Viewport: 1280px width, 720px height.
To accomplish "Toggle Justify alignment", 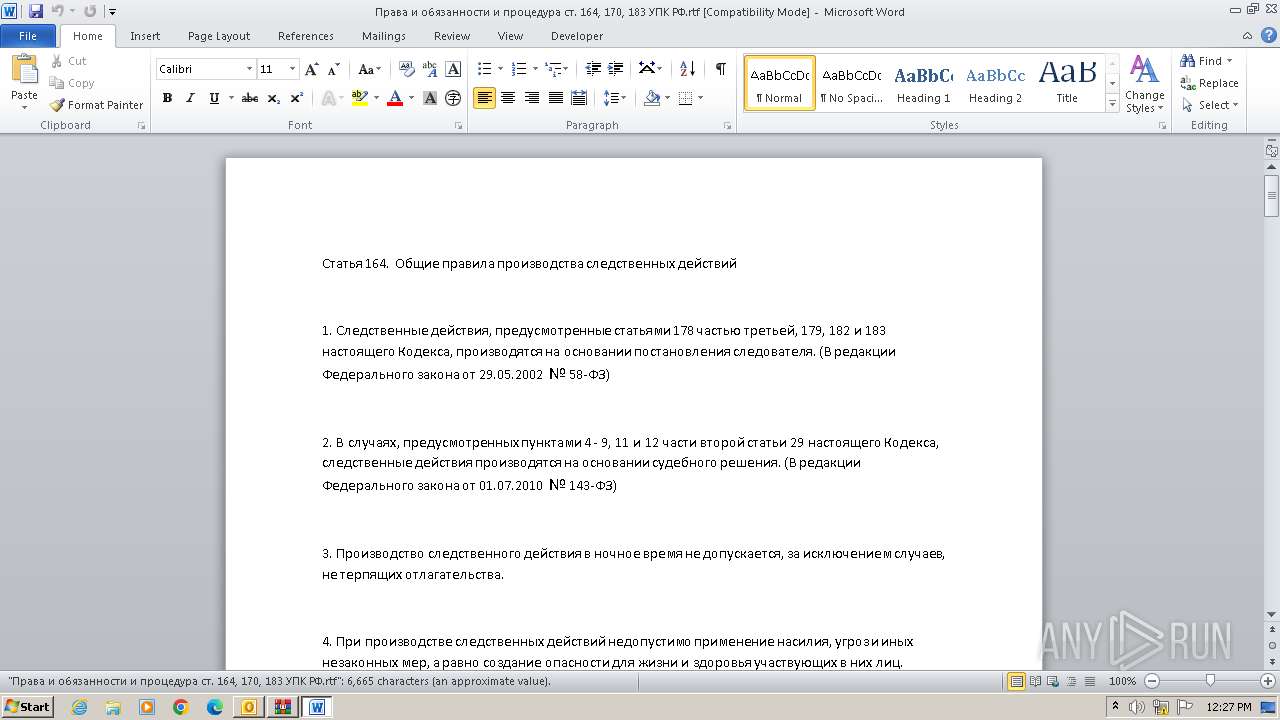I will [x=555, y=98].
